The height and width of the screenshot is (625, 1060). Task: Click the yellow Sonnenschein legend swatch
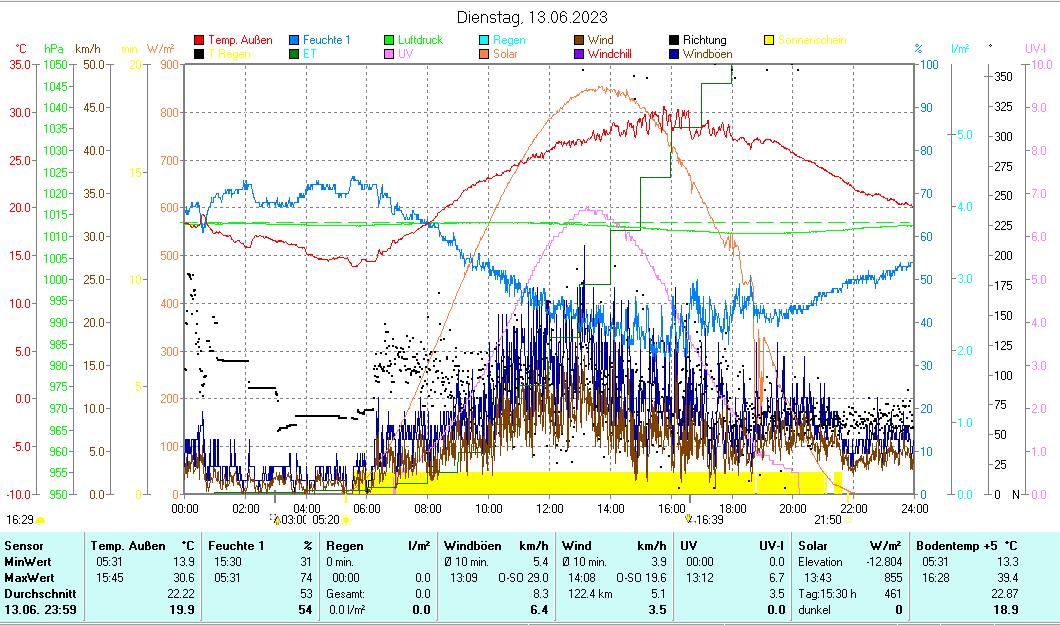pos(769,41)
